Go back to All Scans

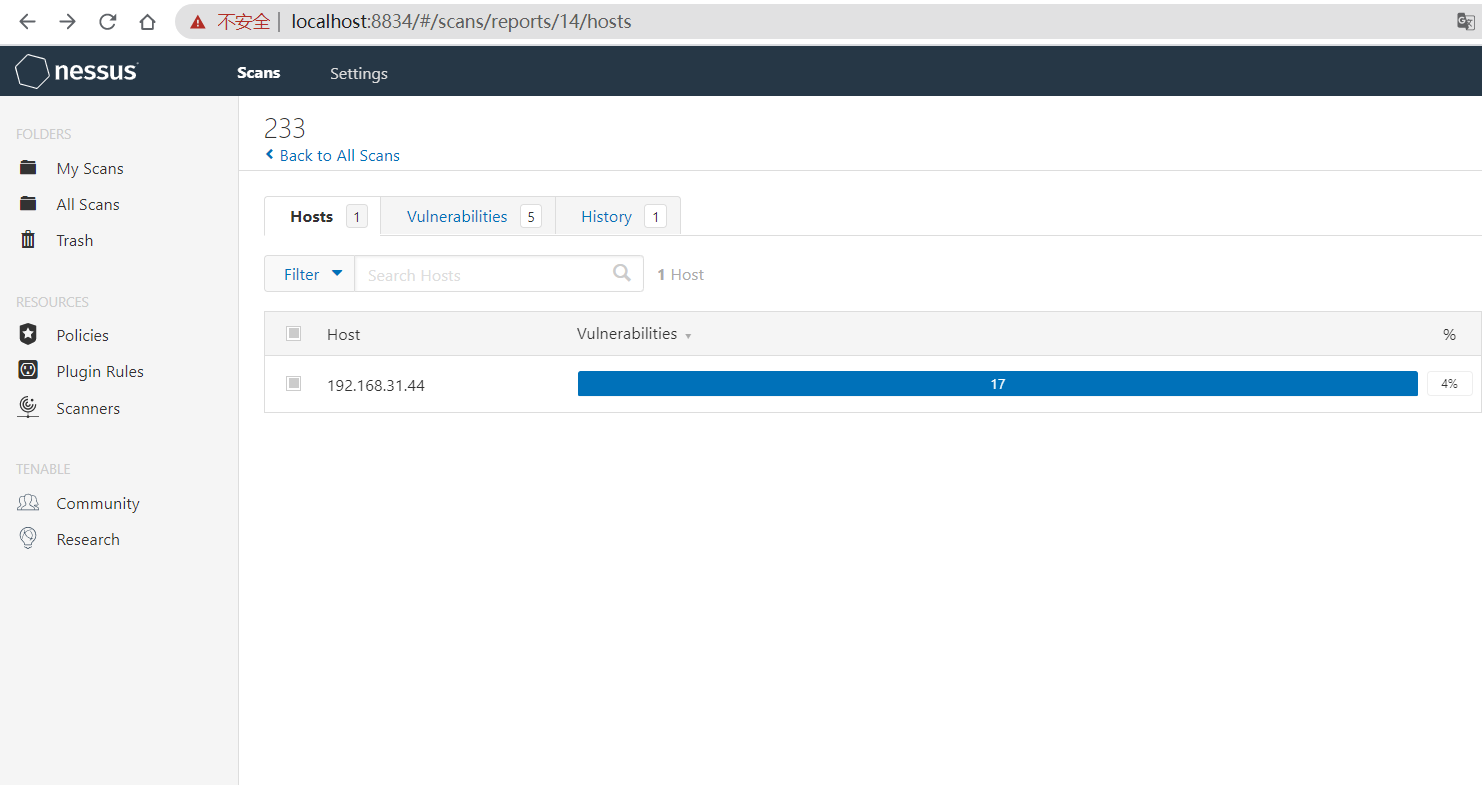tap(332, 155)
